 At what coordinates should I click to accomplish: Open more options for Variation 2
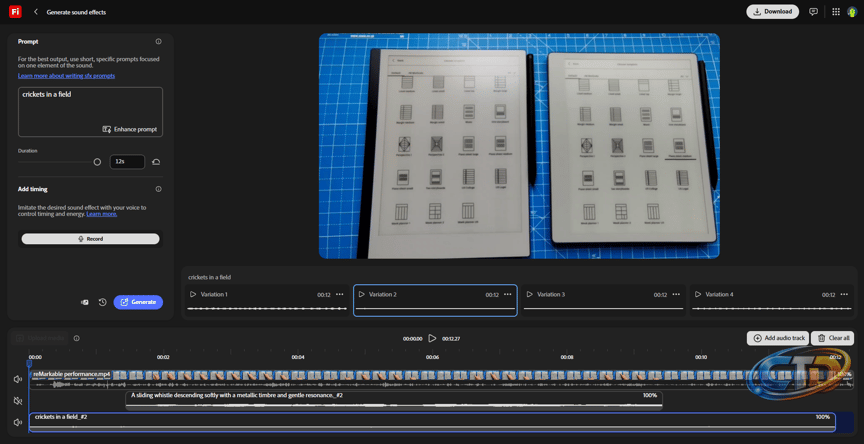(507, 294)
